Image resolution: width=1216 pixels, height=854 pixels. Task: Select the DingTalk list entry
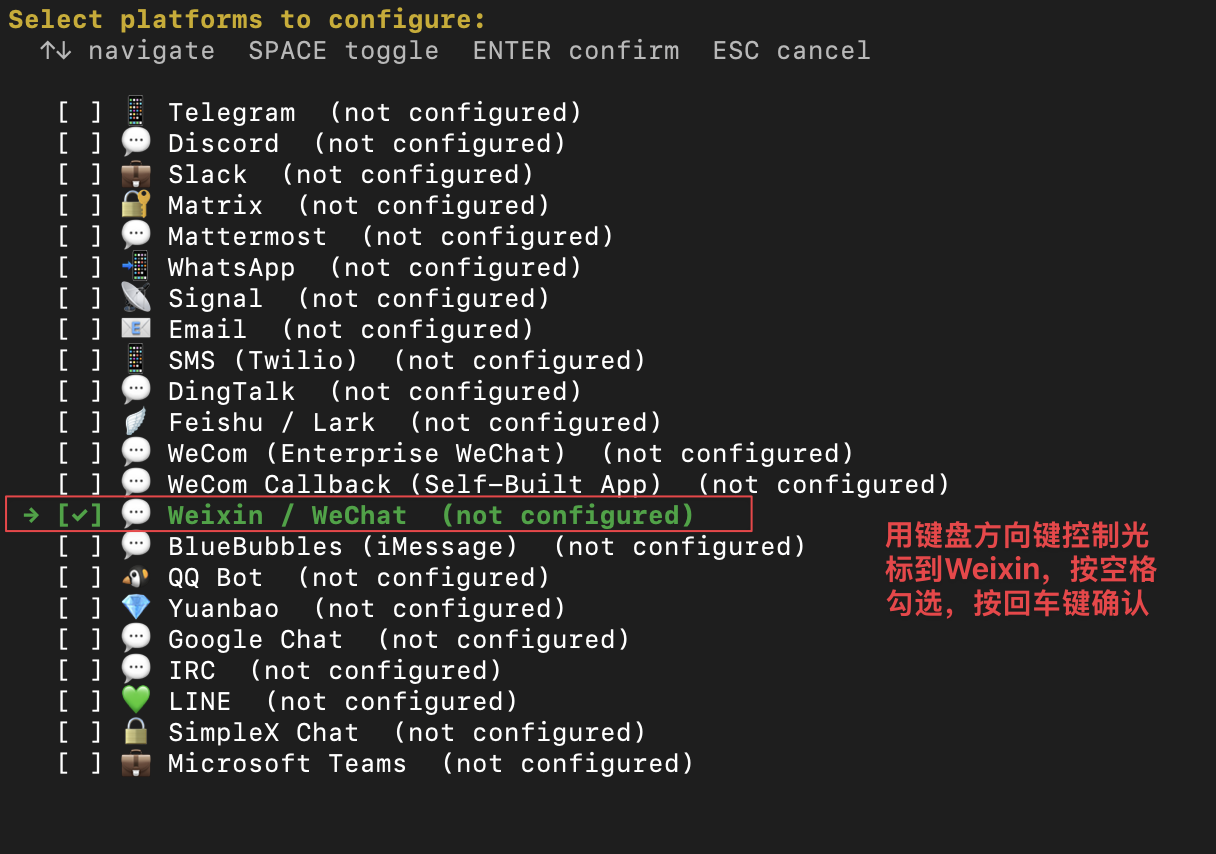click(320, 391)
